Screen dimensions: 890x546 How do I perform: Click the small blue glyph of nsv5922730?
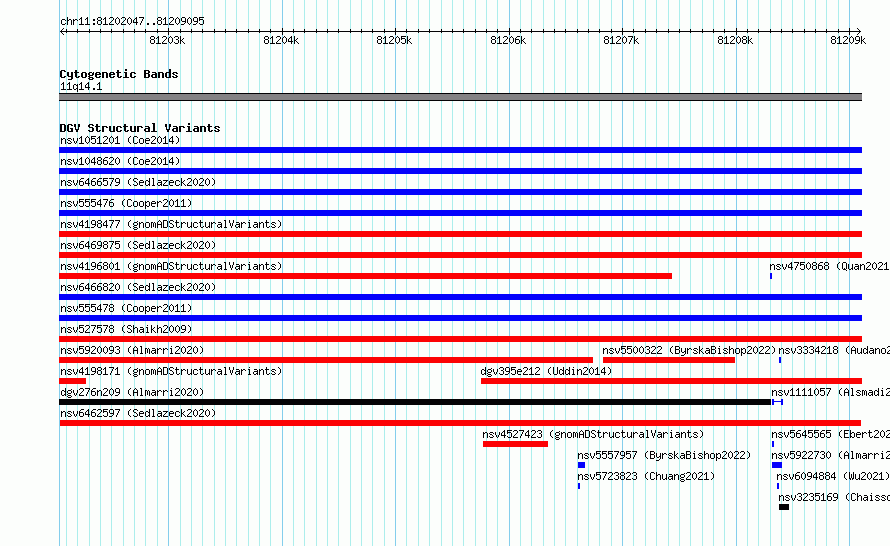click(777, 465)
